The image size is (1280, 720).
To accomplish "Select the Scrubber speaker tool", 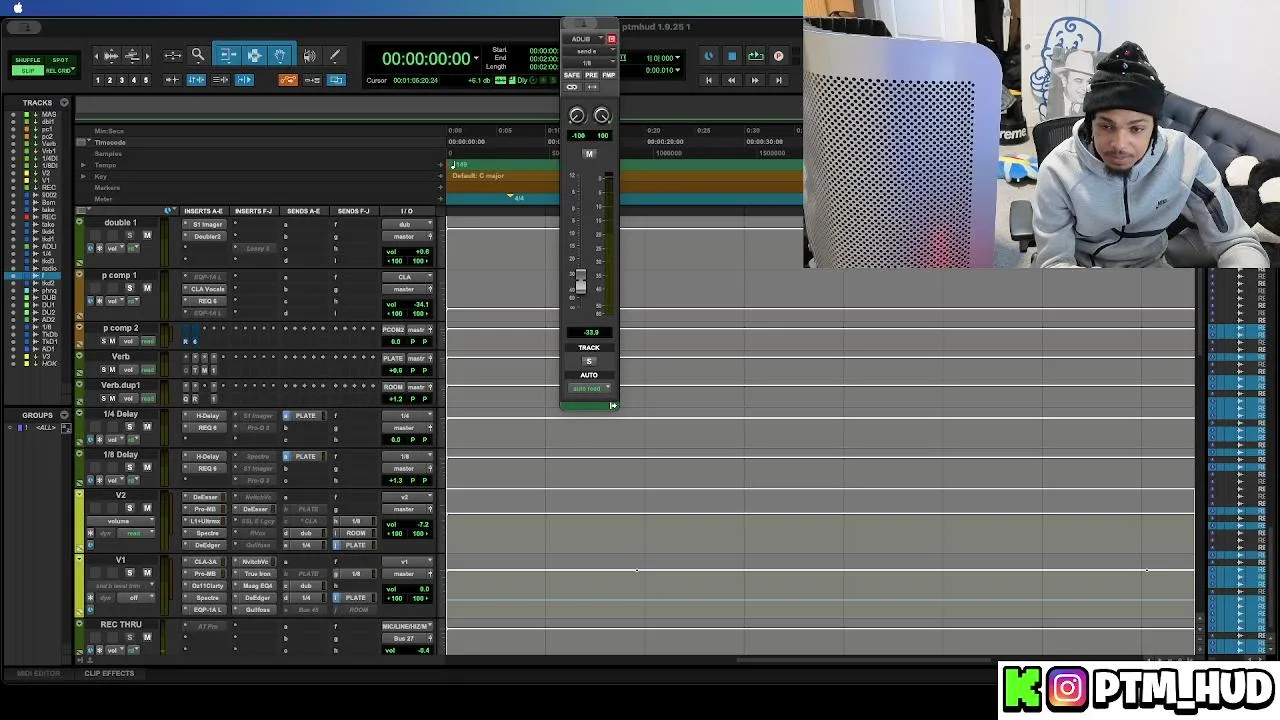I will coord(310,56).
